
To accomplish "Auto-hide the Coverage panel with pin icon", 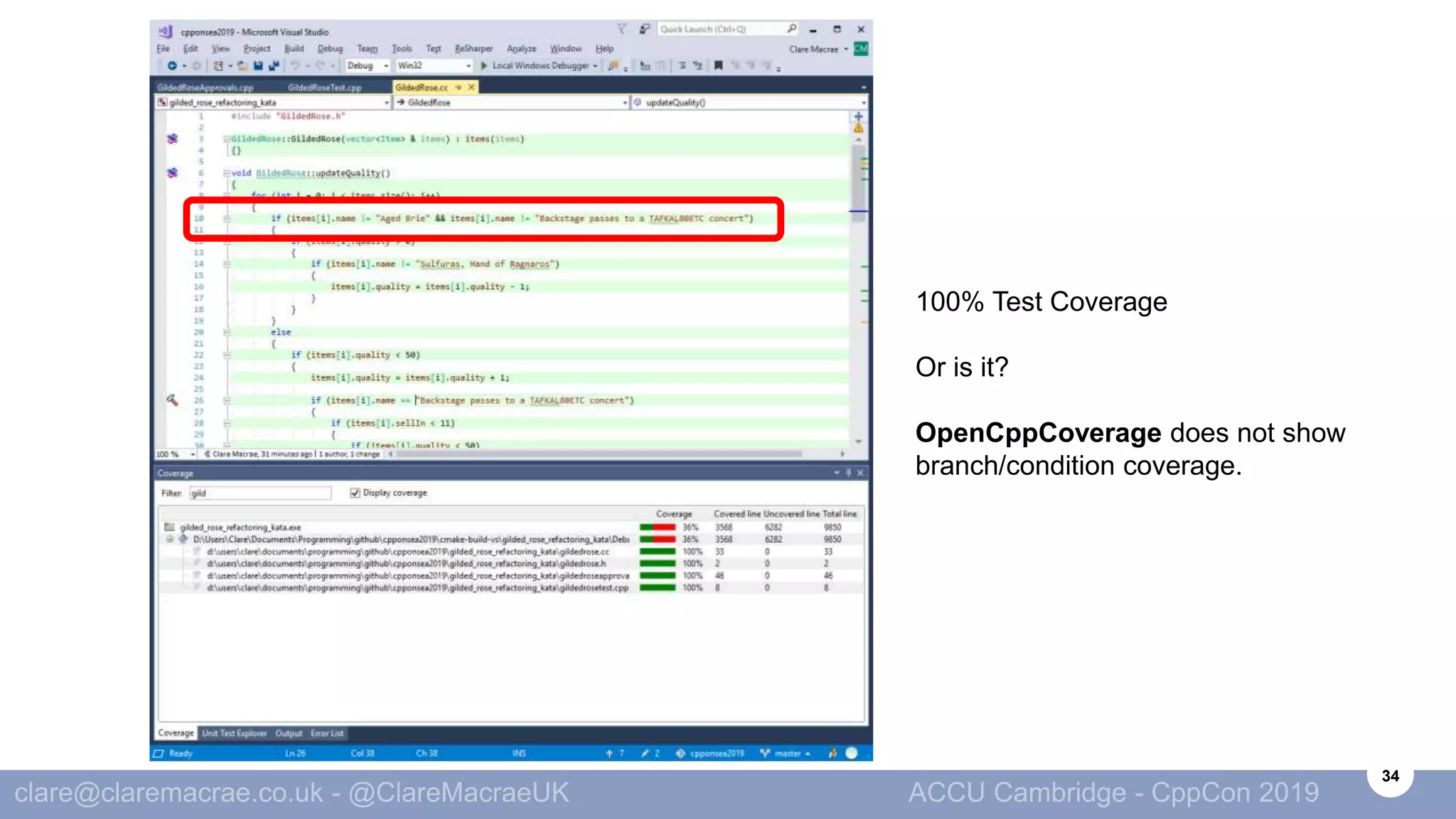I will coord(848,473).
